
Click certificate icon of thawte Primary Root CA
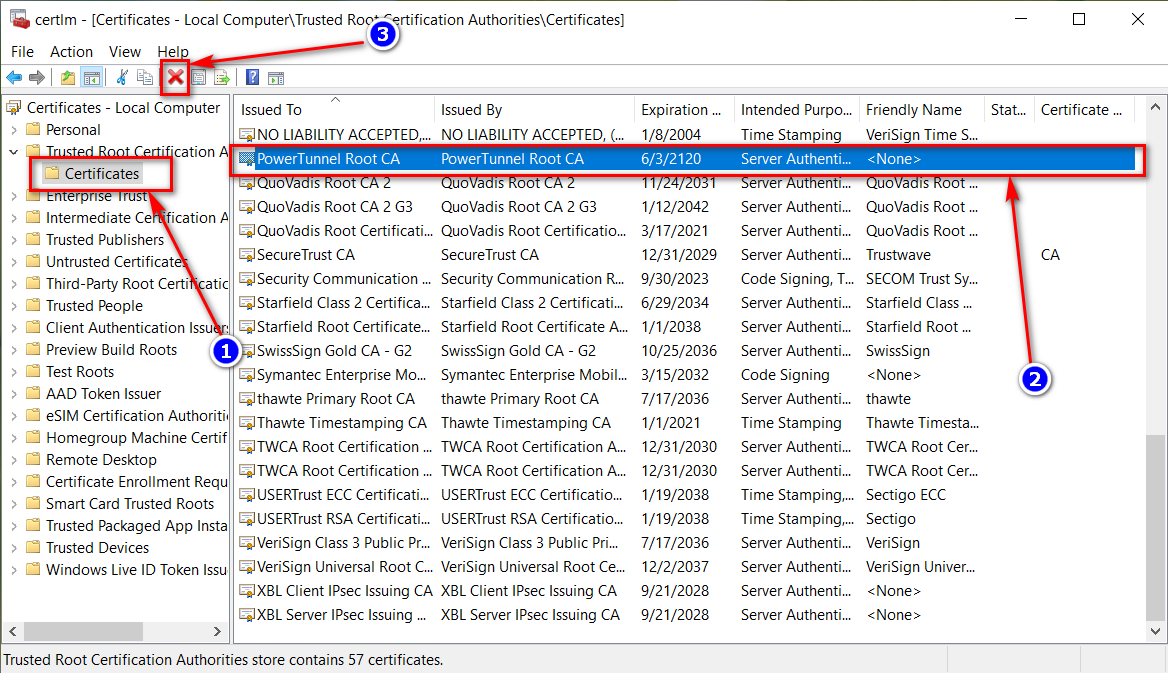(x=247, y=399)
